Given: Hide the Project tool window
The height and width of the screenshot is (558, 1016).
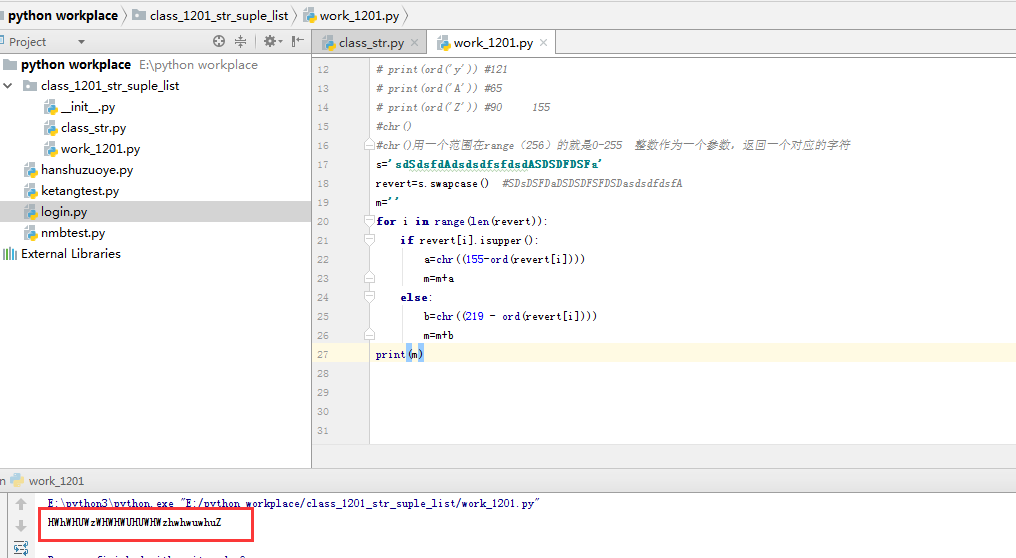Looking at the screenshot, I should pyautogui.click(x=297, y=42).
